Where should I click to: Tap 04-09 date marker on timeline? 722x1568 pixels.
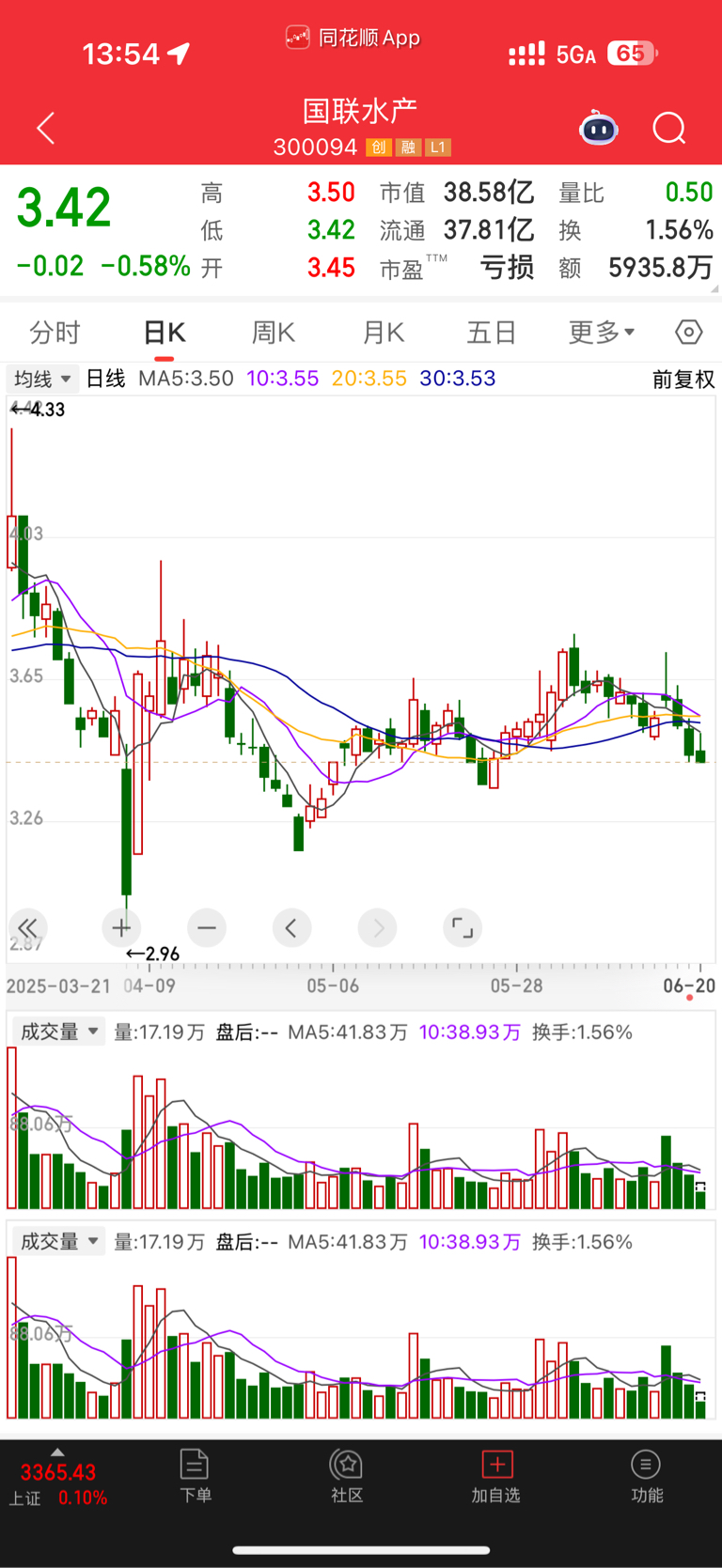tap(149, 986)
